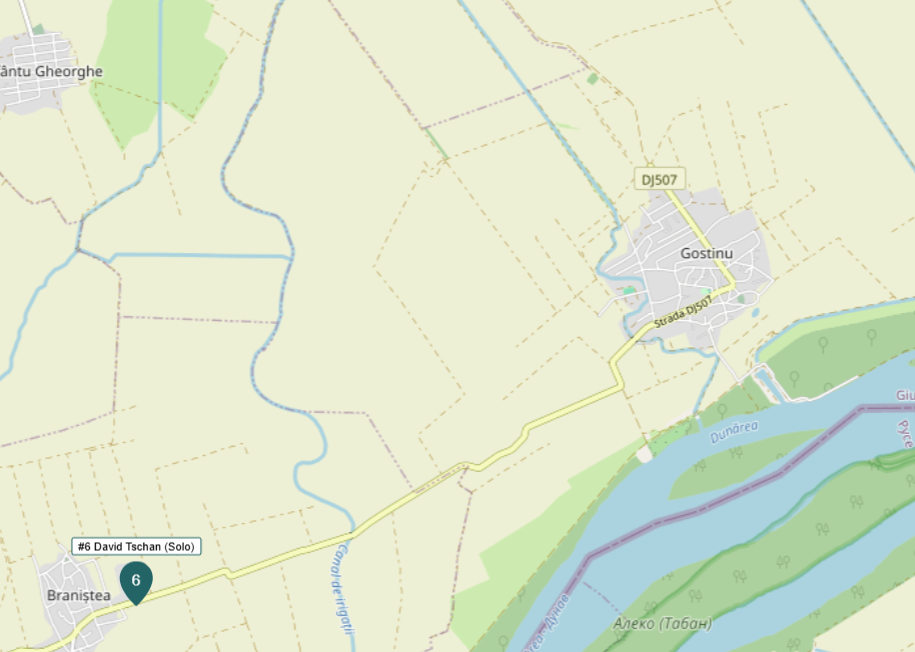Click the 'Strada DJ507' street name text

point(683,312)
